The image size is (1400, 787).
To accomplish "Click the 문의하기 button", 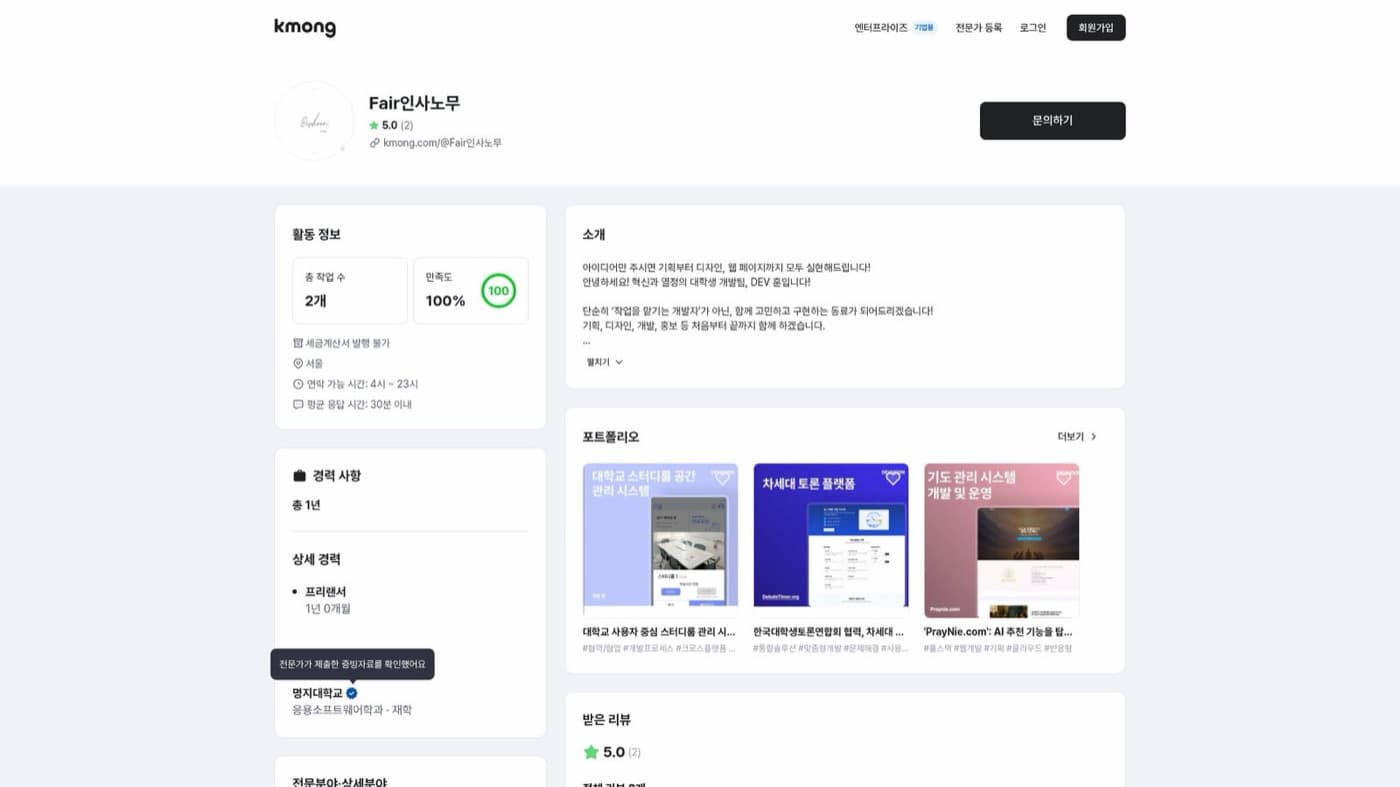I will (1052, 120).
